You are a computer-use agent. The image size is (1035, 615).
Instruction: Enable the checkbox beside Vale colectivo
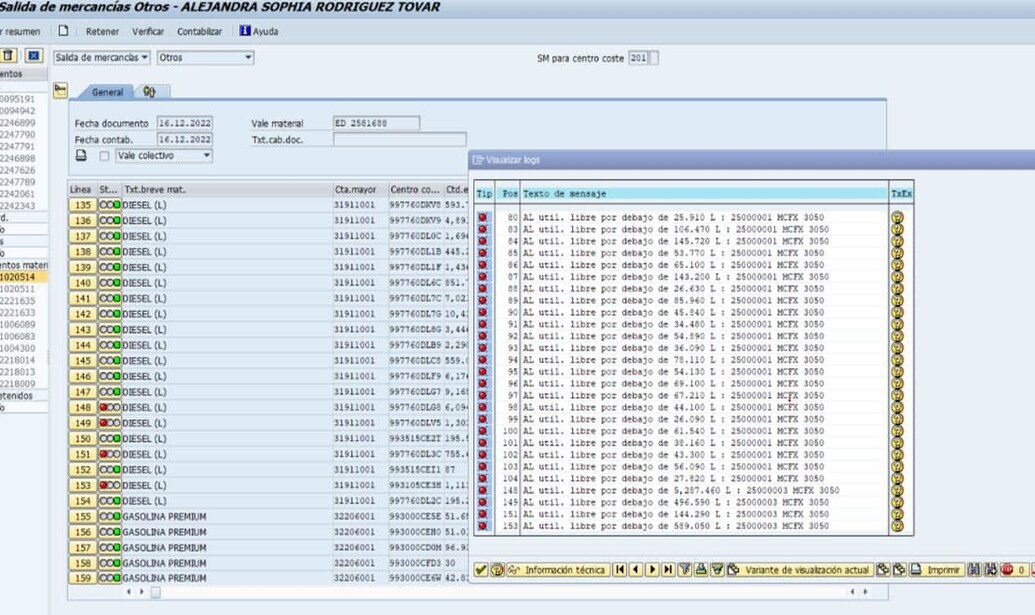(103, 155)
